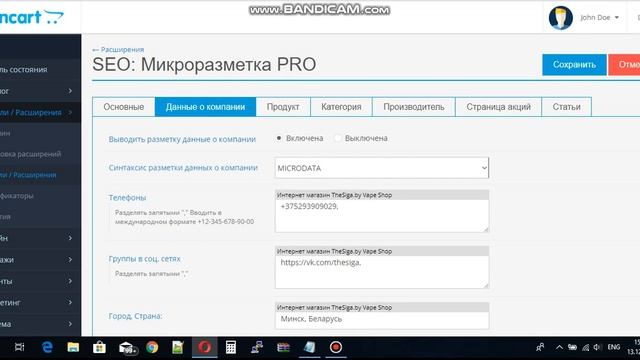Open the John Doe user dropdown
The height and width of the screenshot is (360, 640).
pos(600,18)
